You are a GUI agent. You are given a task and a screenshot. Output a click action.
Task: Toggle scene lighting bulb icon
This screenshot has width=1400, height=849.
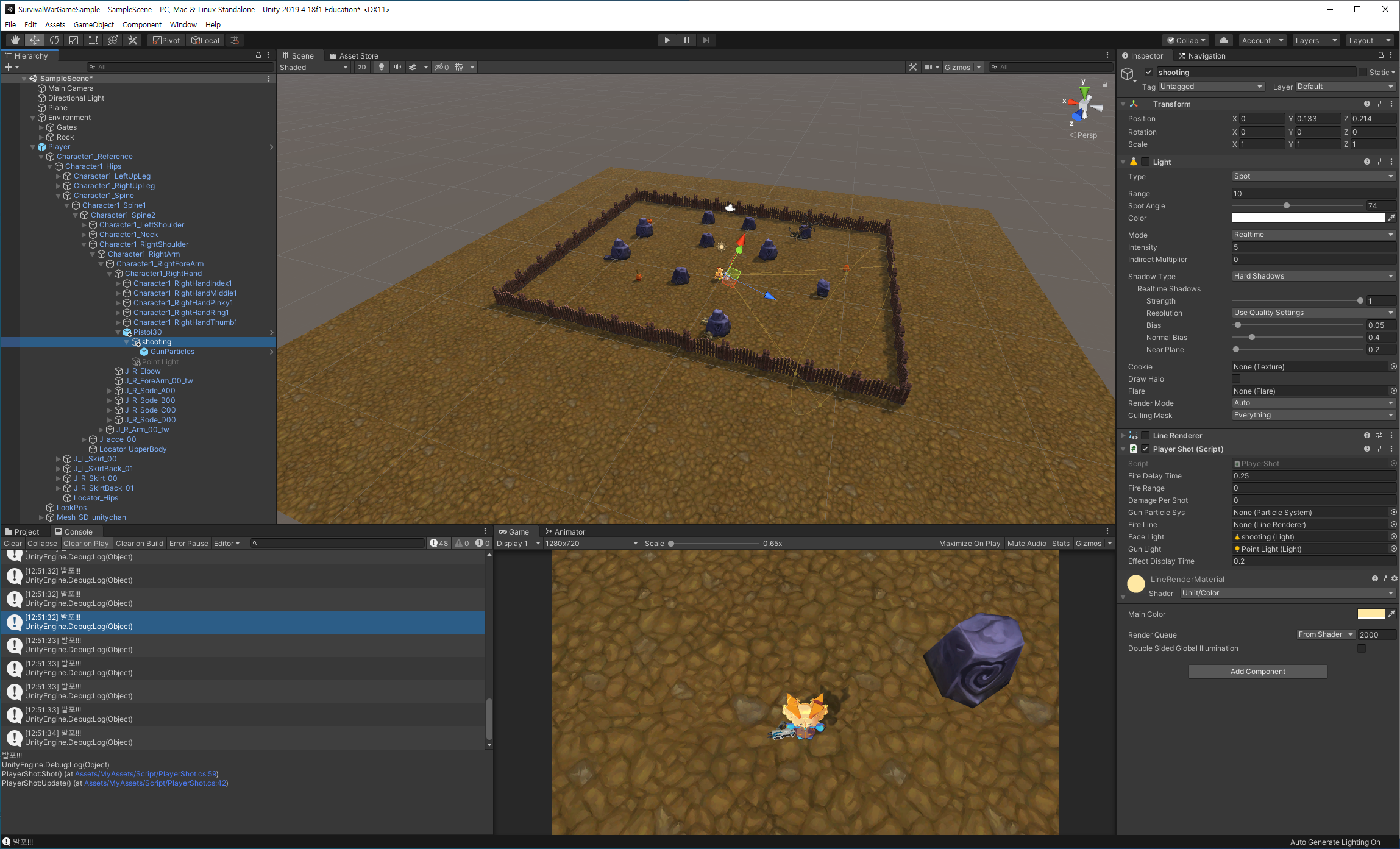click(x=382, y=67)
